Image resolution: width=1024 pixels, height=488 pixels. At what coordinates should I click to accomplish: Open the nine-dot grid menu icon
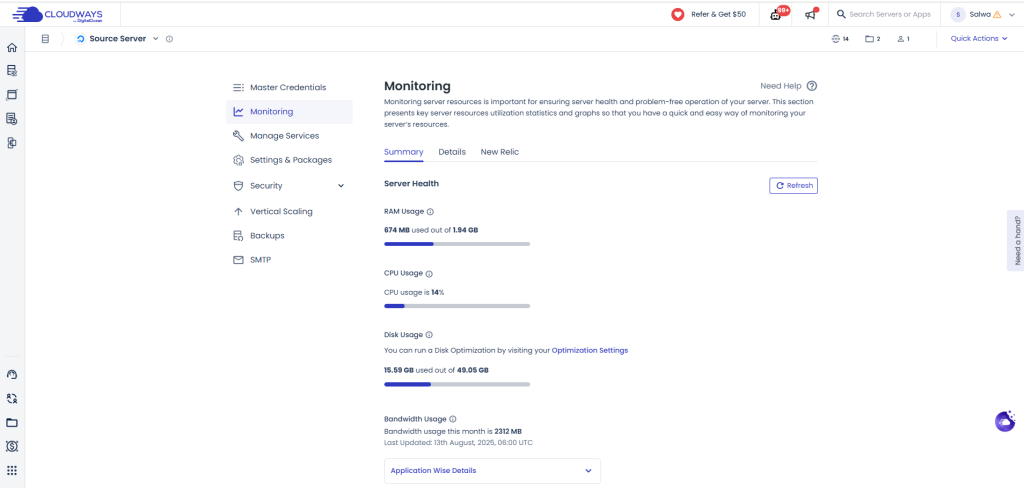point(12,470)
